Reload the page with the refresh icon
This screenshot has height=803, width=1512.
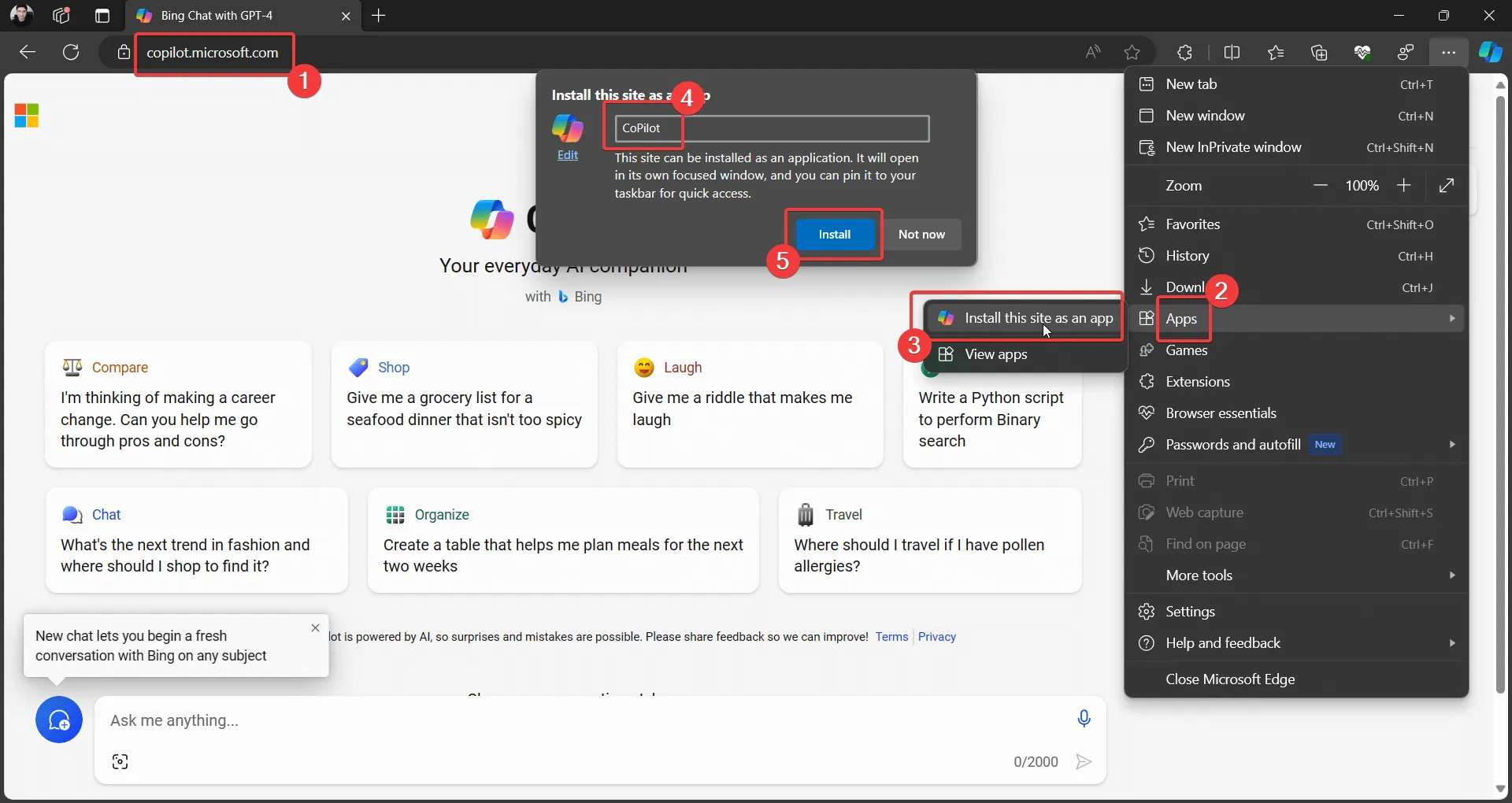(71, 52)
